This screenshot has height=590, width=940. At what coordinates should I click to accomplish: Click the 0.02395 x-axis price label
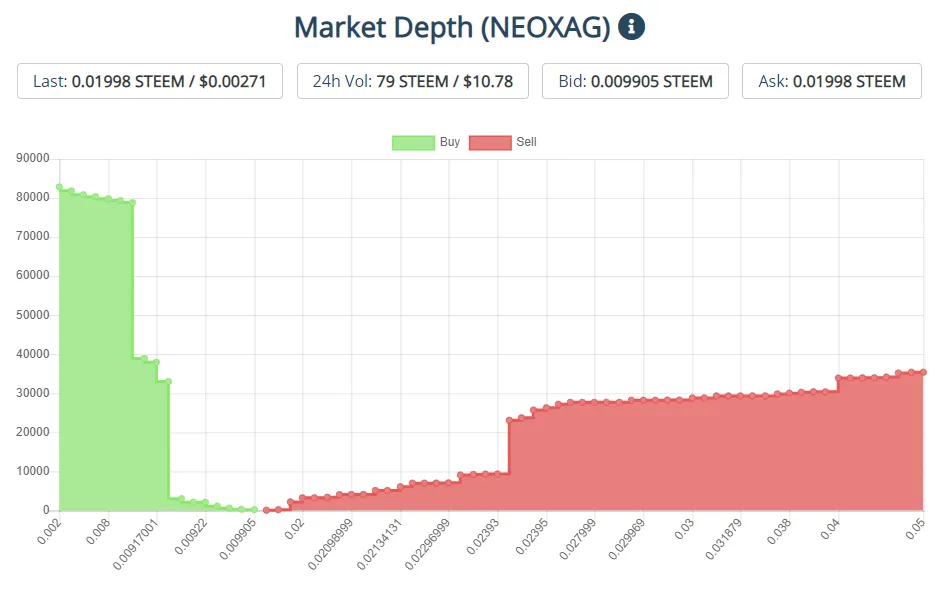[532, 536]
